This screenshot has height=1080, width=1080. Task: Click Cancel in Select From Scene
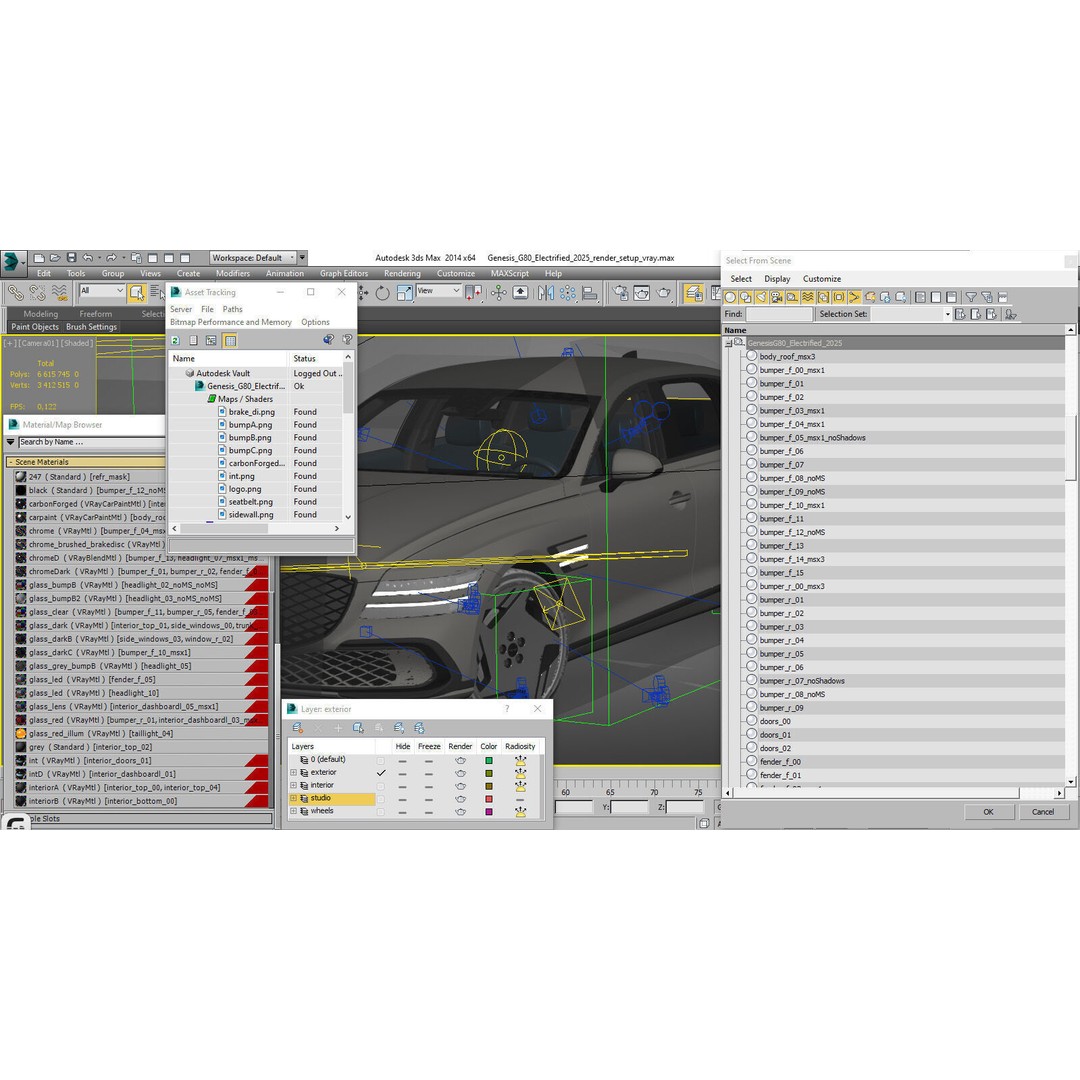[x=1043, y=812]
